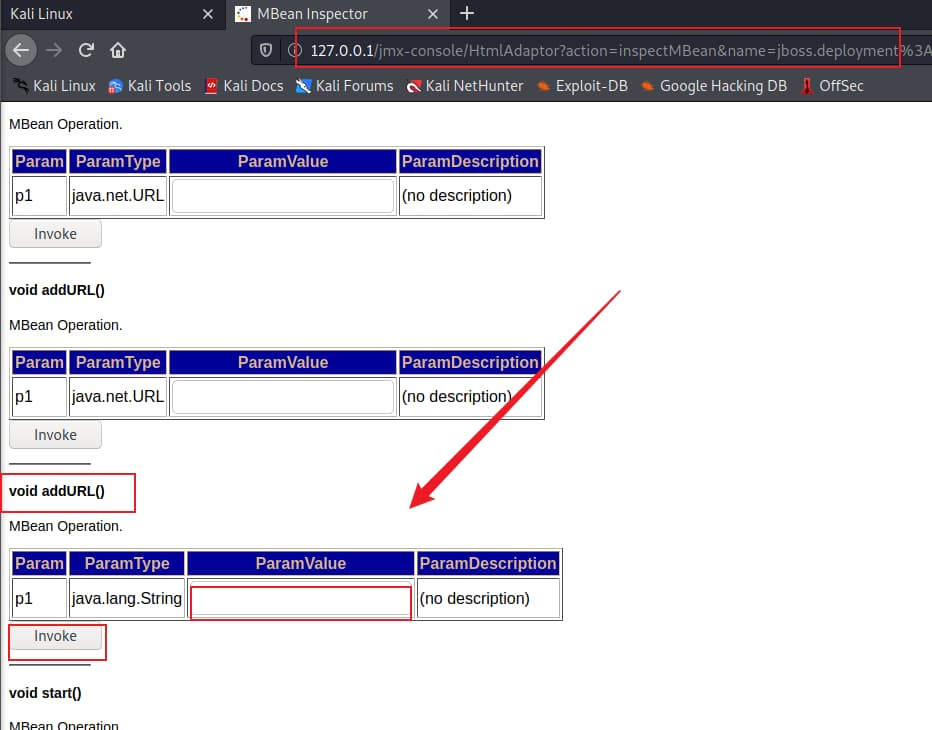Close the Kali Linux tab
Viewport: 932px width, 730px height.
coord(207,14)
